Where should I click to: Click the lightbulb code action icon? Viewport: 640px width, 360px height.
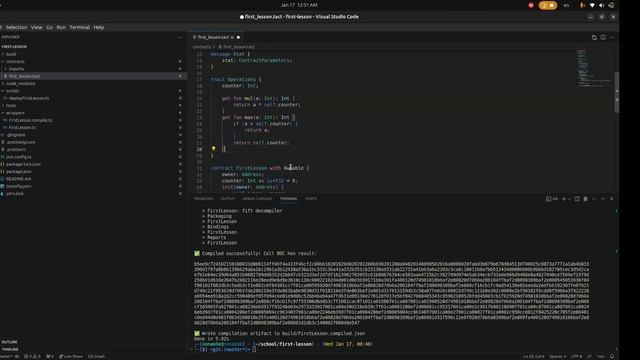[213, 149]
